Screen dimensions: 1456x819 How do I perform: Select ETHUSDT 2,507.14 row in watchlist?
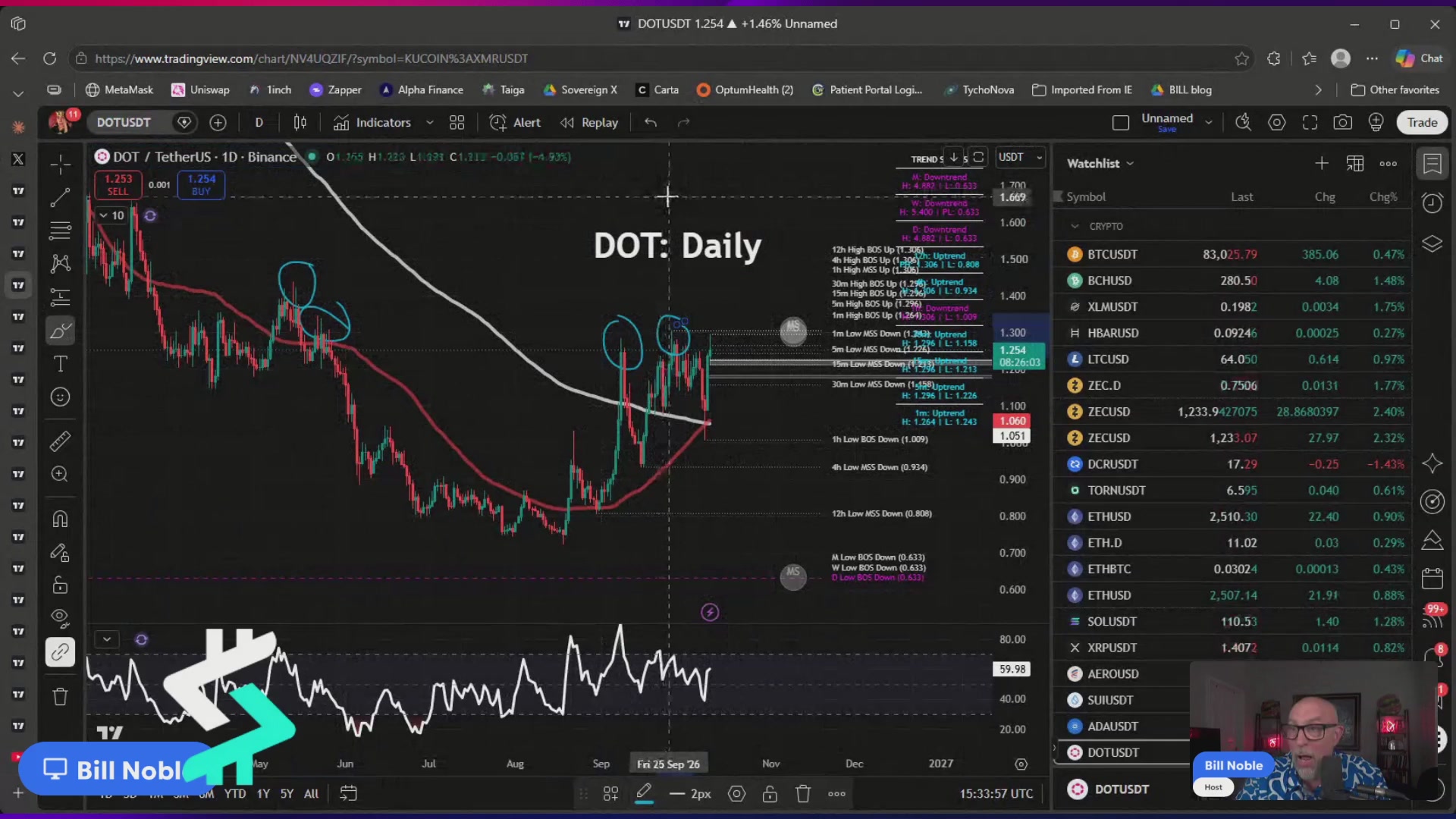click(1235, 595)
